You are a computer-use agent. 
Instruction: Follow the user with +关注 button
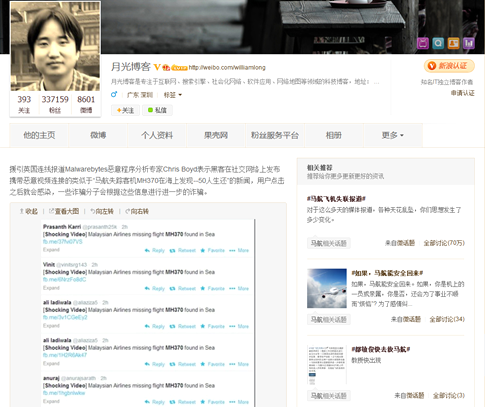[125, 110]
